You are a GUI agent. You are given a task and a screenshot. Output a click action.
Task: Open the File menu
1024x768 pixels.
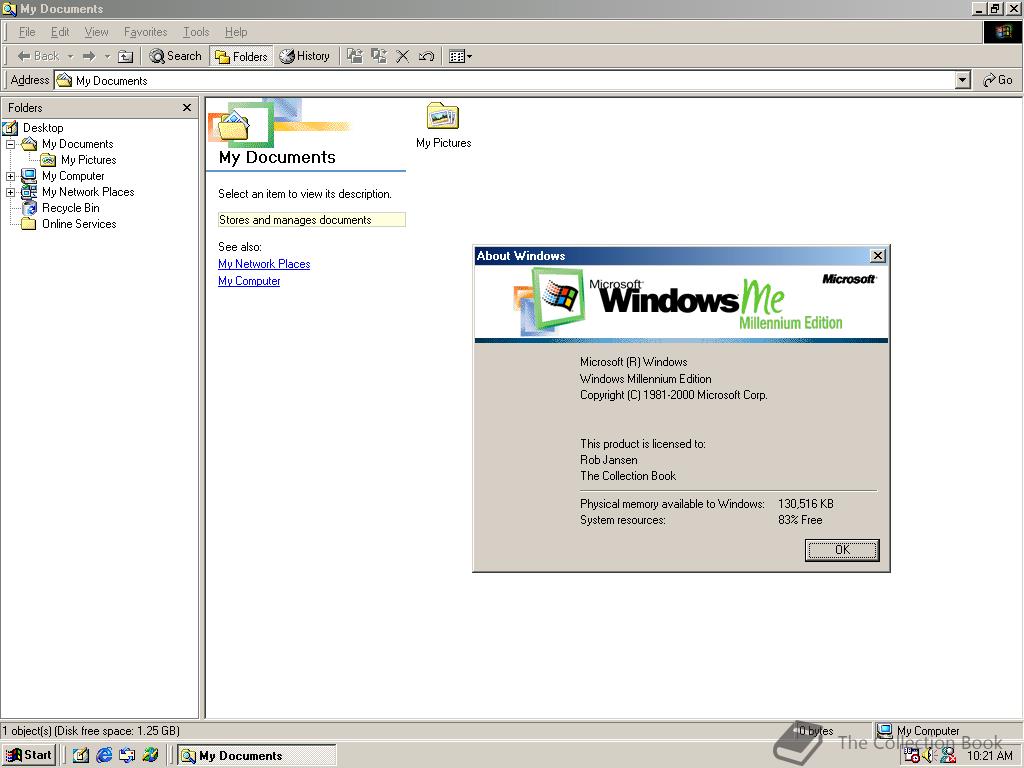(27, 32)
